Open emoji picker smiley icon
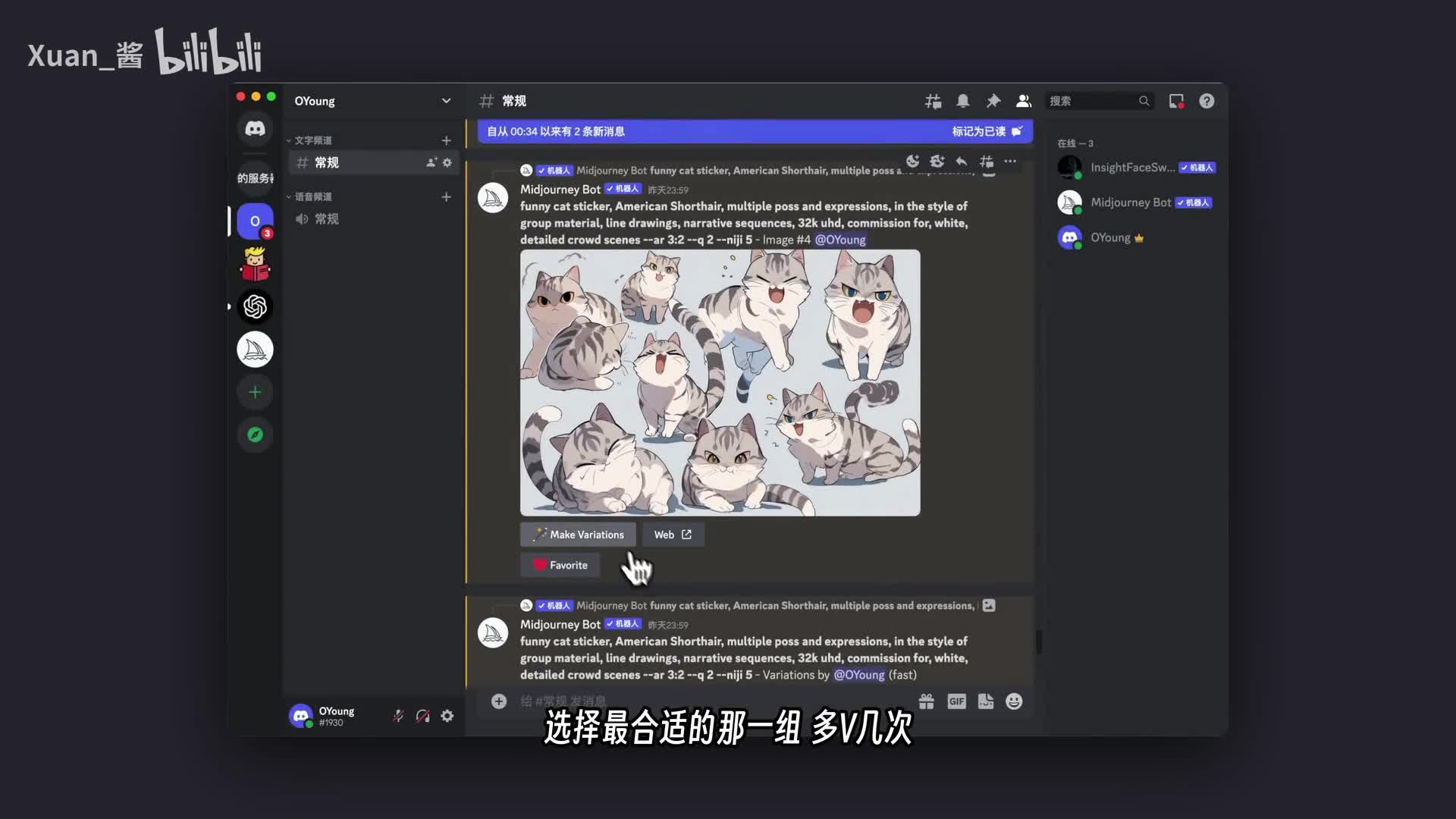Viewport: 1456px width, 819px height. click(x=1014, y=701)
